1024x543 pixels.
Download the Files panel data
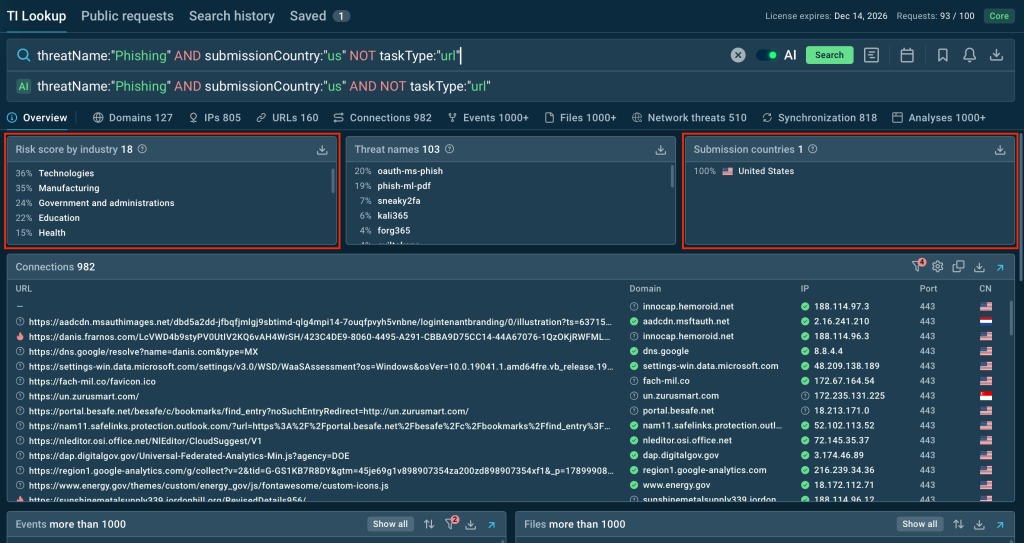979,524
